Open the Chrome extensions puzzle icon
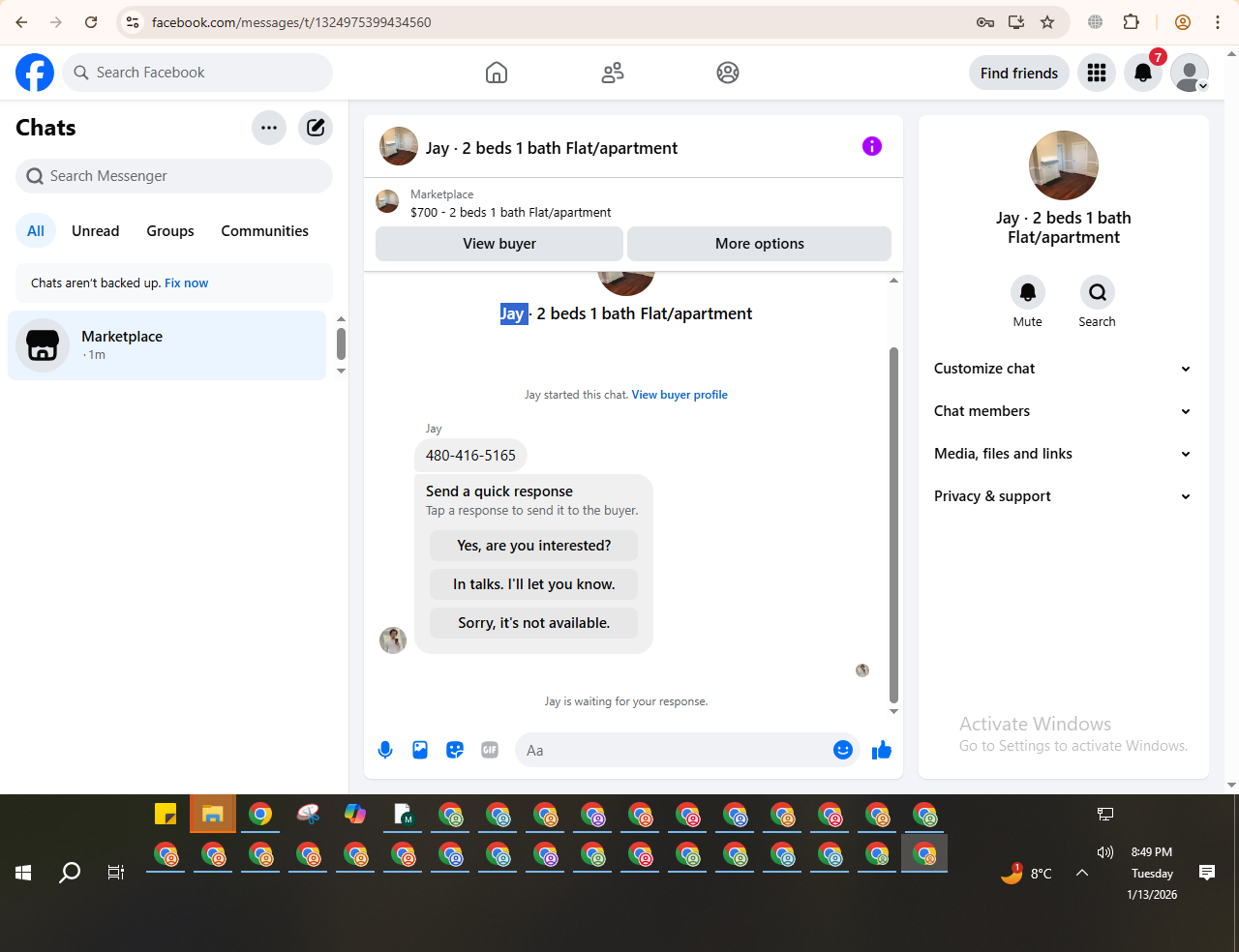The image size is (1239, 952). pos(1132,22)
